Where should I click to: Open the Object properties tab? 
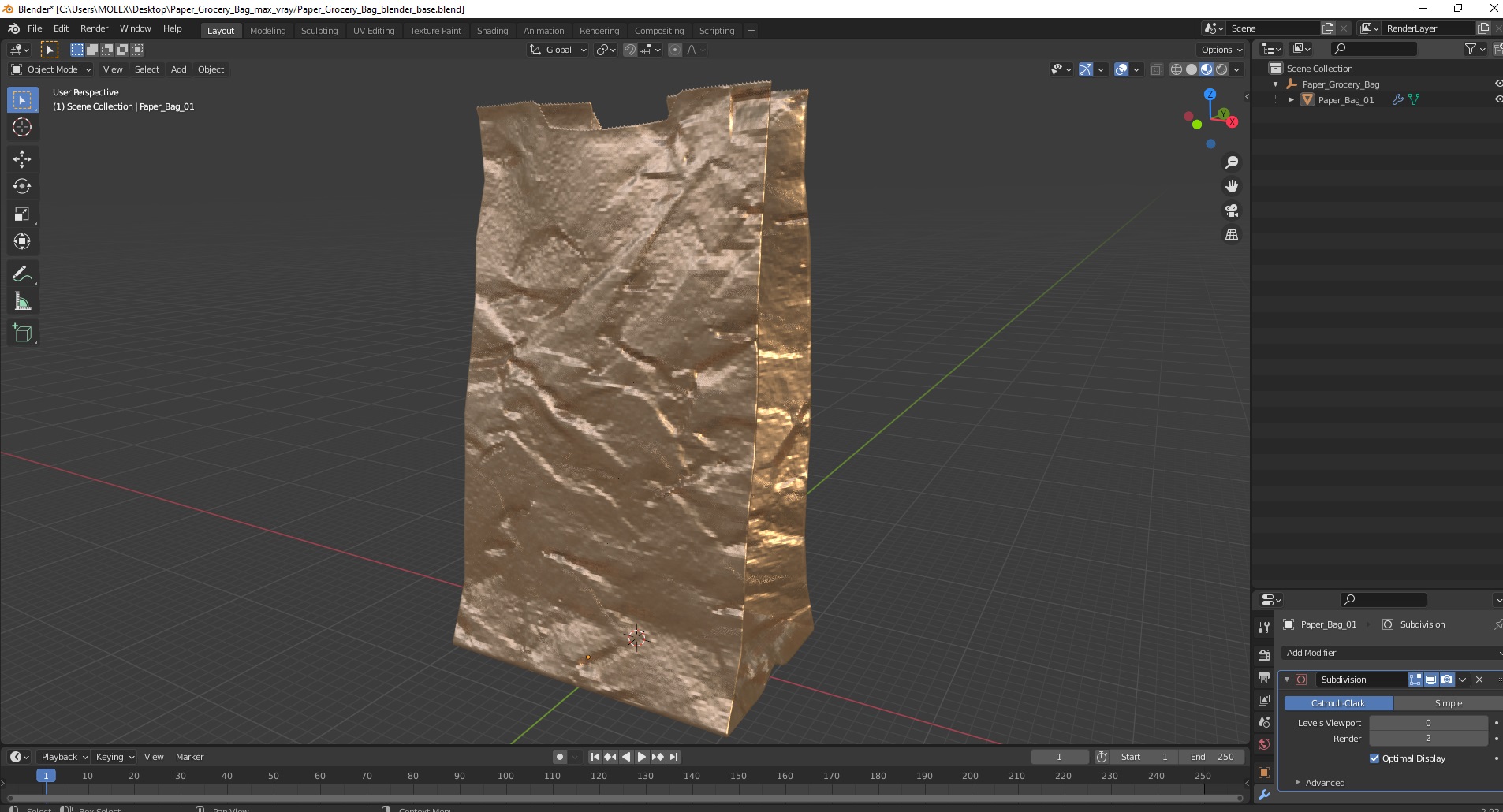1264,773
